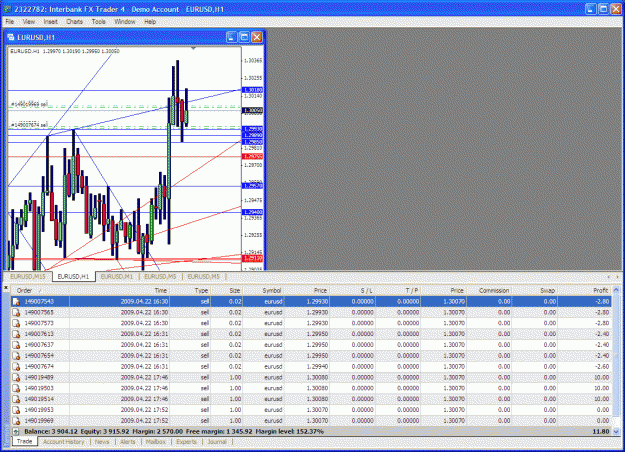Click the orders list scrollbar up arrow
This screenshot has width=625, height=452.
617,290
